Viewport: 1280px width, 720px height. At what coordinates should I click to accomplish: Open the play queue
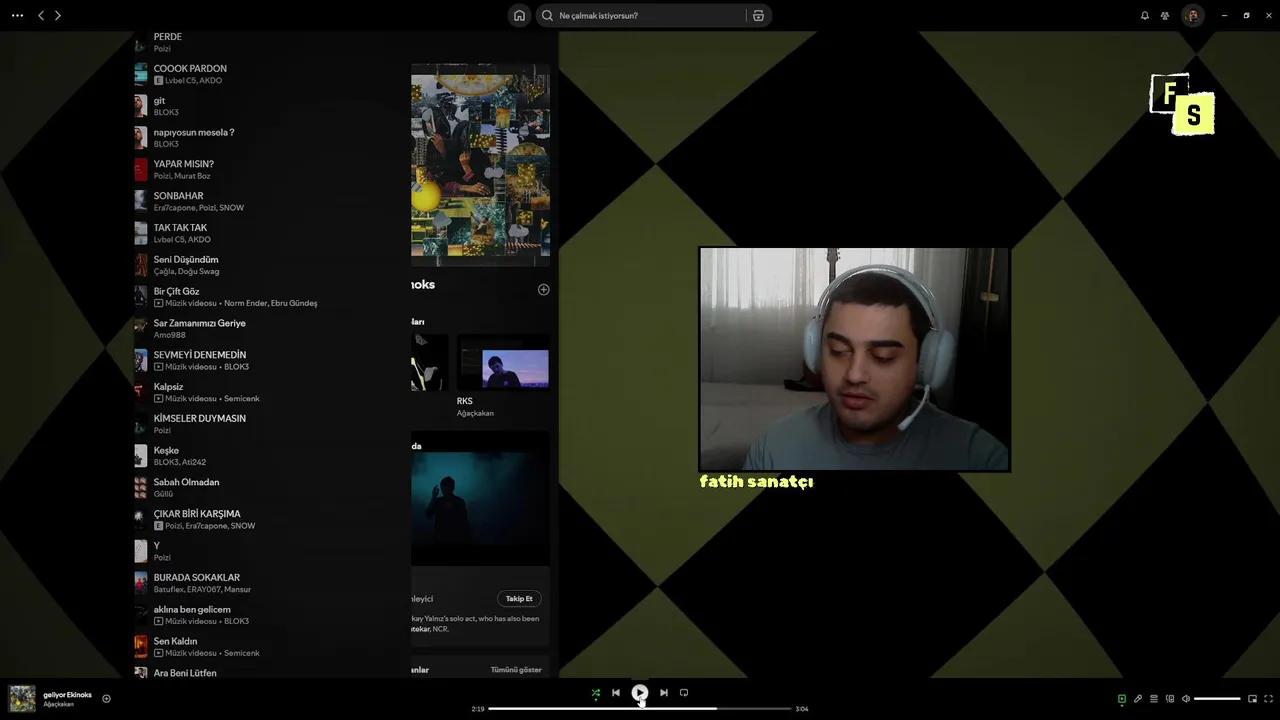coord(1154,699)
